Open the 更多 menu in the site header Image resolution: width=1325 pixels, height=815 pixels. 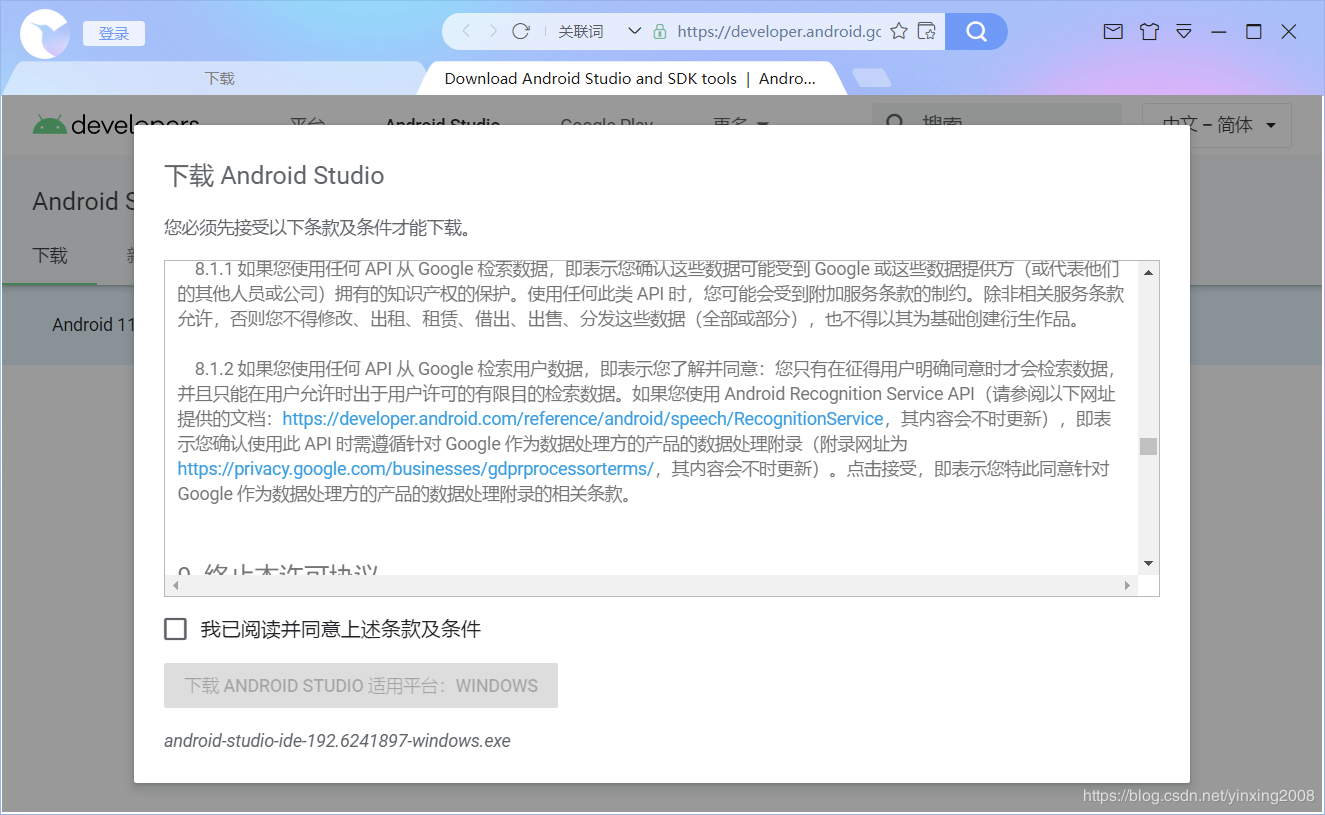click(x=741, y=125)
